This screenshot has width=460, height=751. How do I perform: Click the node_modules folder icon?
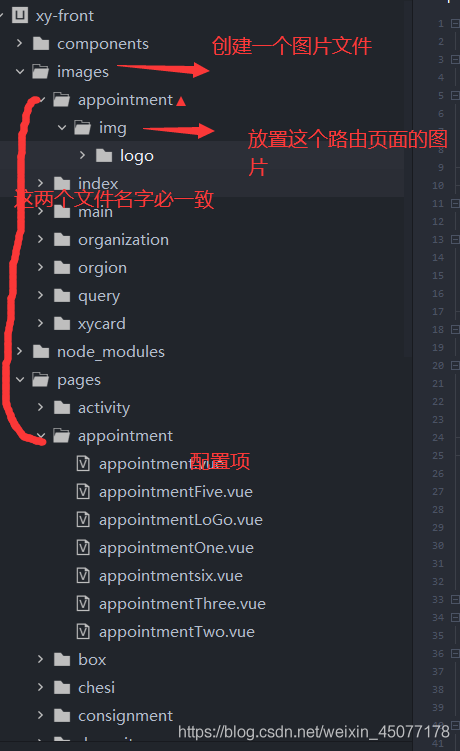click(x=41, y=352)
